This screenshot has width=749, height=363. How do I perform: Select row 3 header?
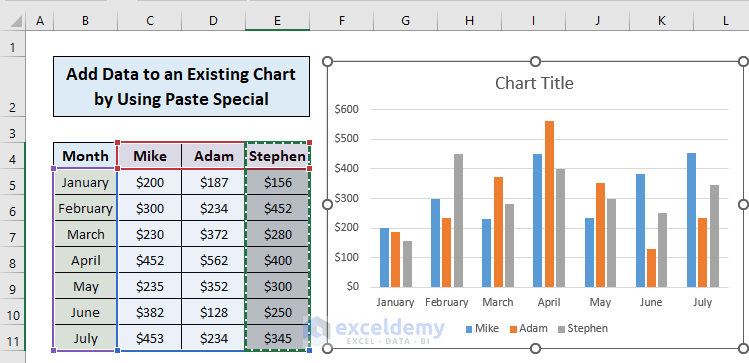[x=13, y=129]
